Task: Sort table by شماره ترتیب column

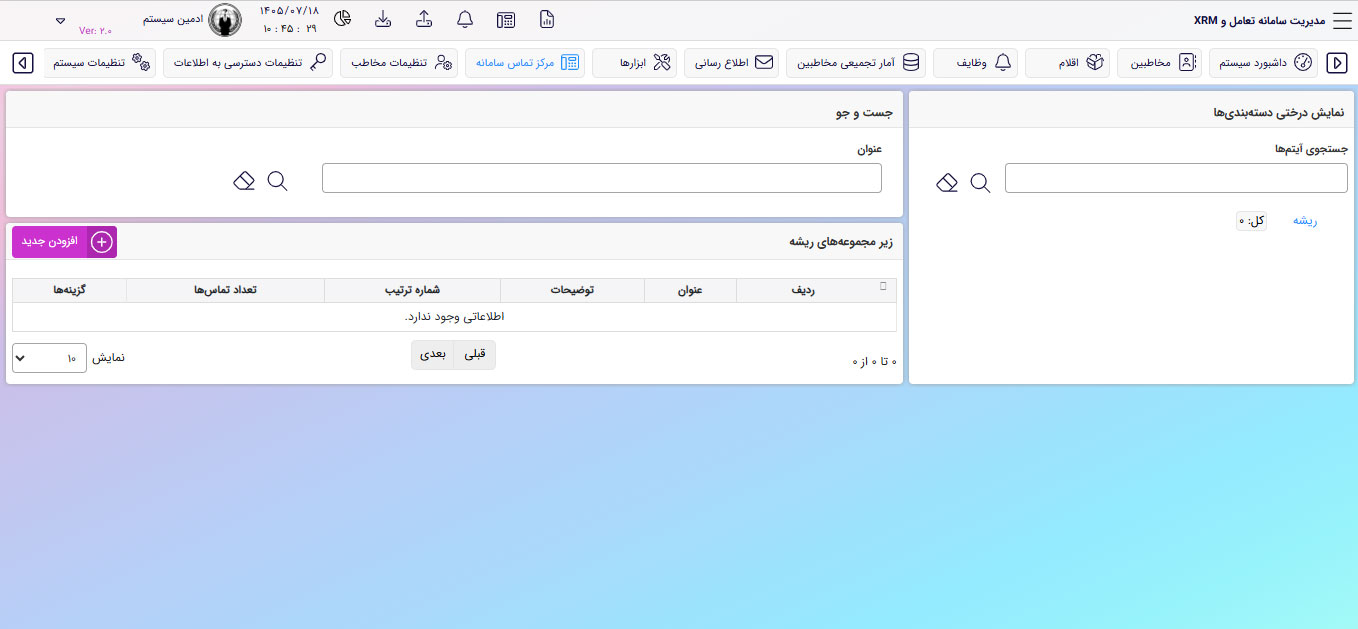Action: click(x=413, y=290)
